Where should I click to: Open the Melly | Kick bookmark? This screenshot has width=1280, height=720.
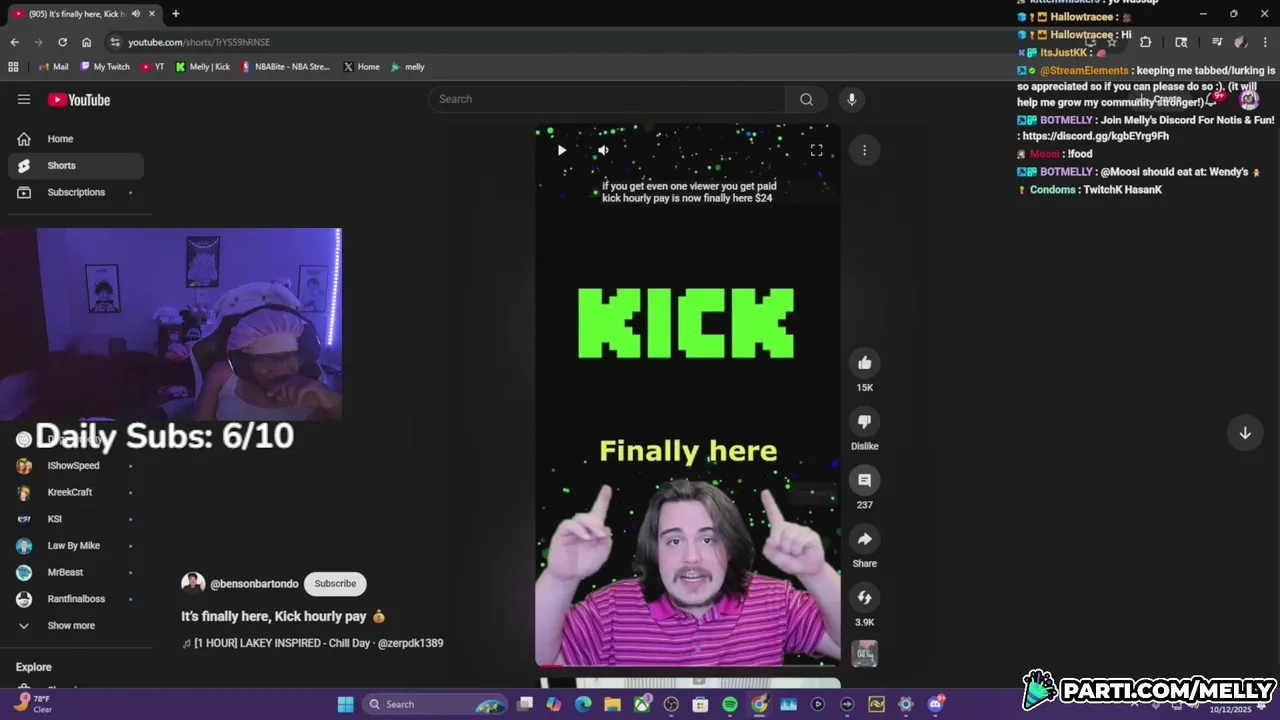(x=203, y=67)
